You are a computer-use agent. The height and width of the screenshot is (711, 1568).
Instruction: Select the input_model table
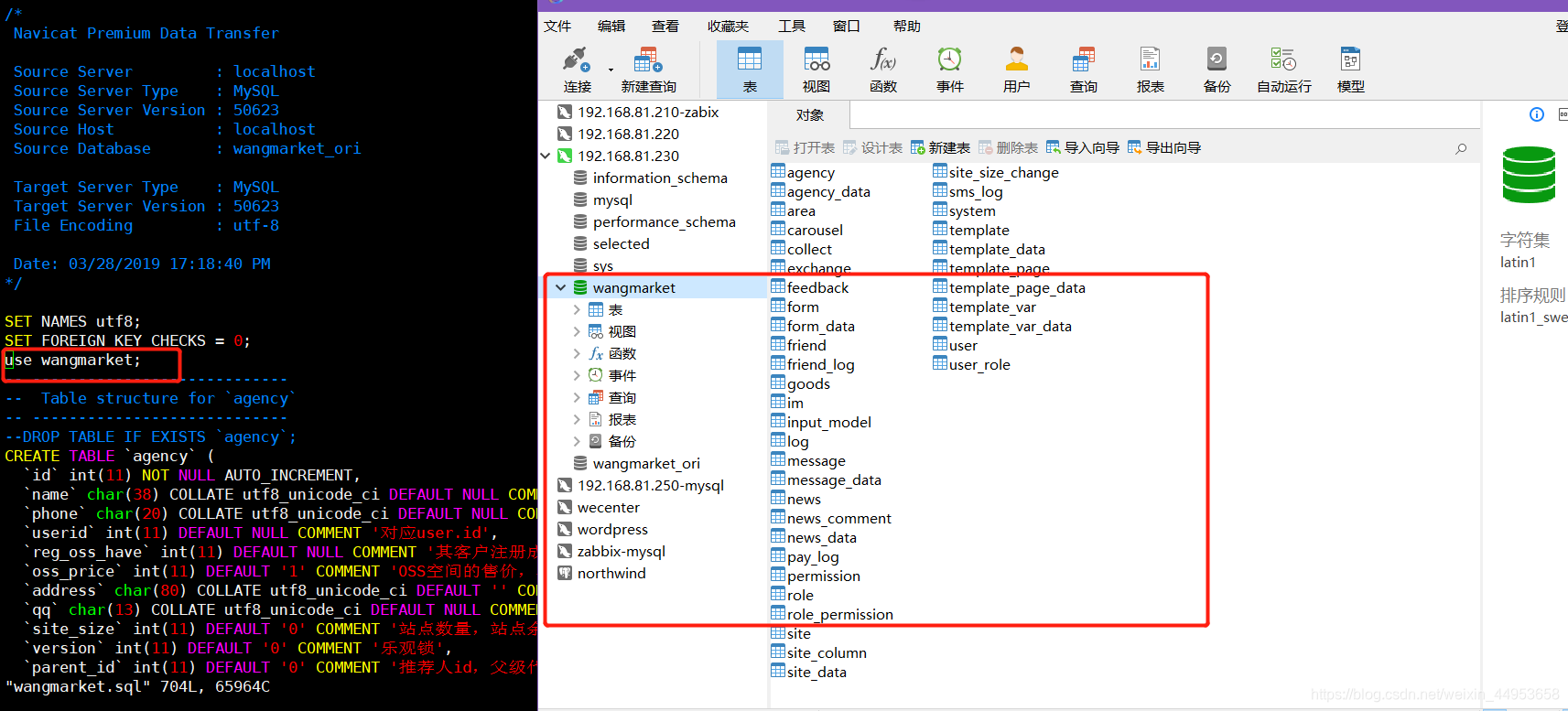(x=828, y=422)
